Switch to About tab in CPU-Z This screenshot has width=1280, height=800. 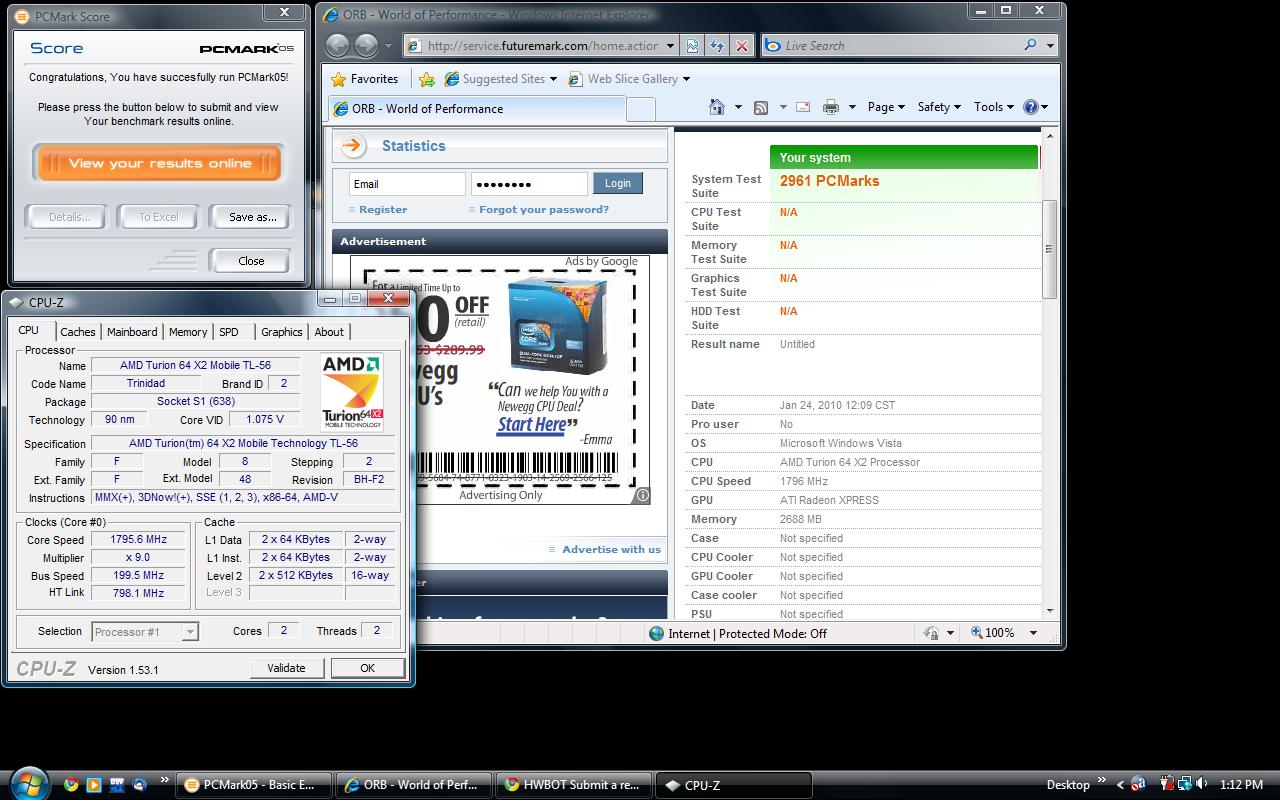pyautogui.click(x=329, y=332)
